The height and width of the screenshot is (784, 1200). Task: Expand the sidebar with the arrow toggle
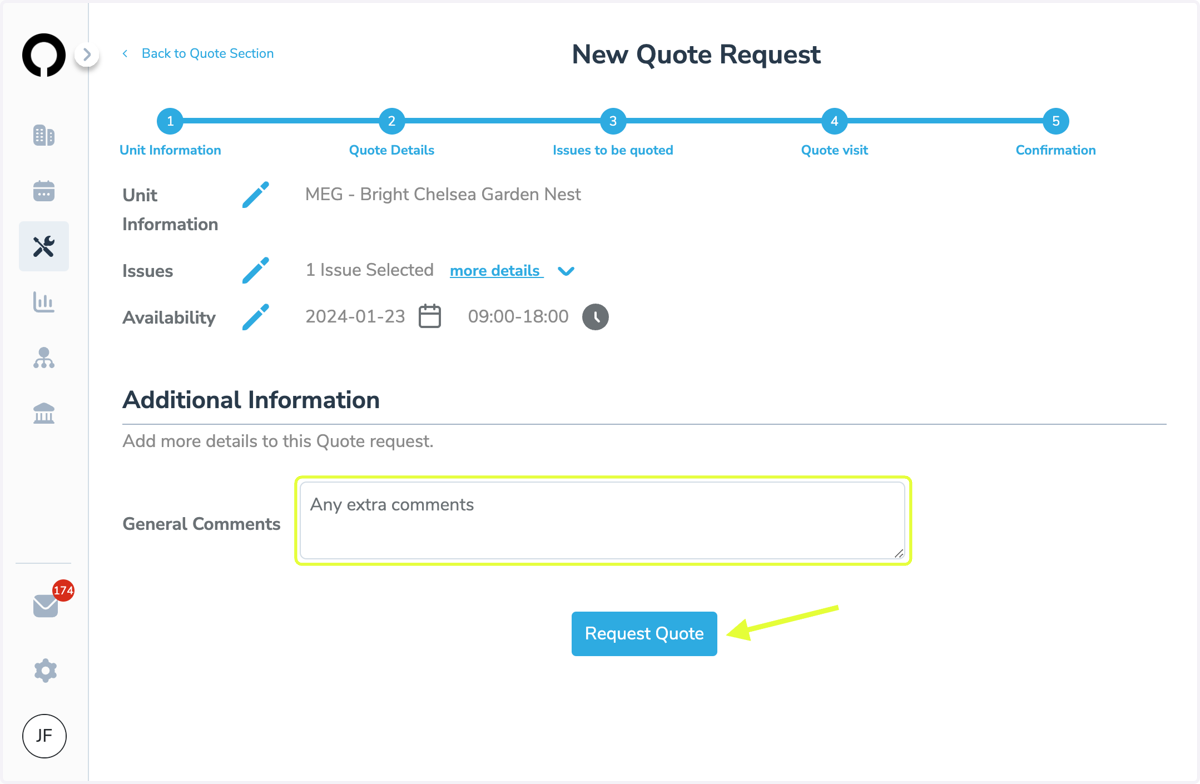point(87,55)
